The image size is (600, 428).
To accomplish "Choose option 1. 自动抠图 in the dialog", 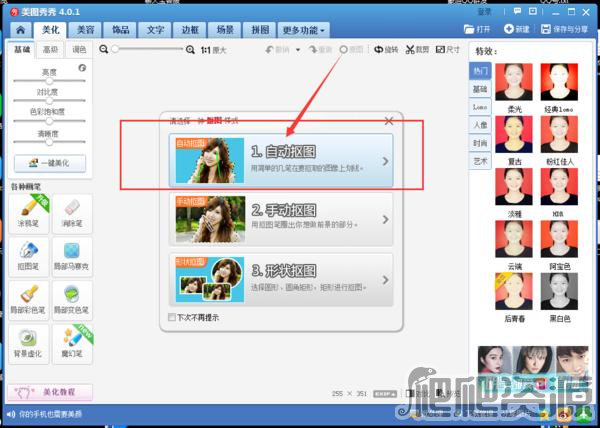I will [x=281, y=160].
